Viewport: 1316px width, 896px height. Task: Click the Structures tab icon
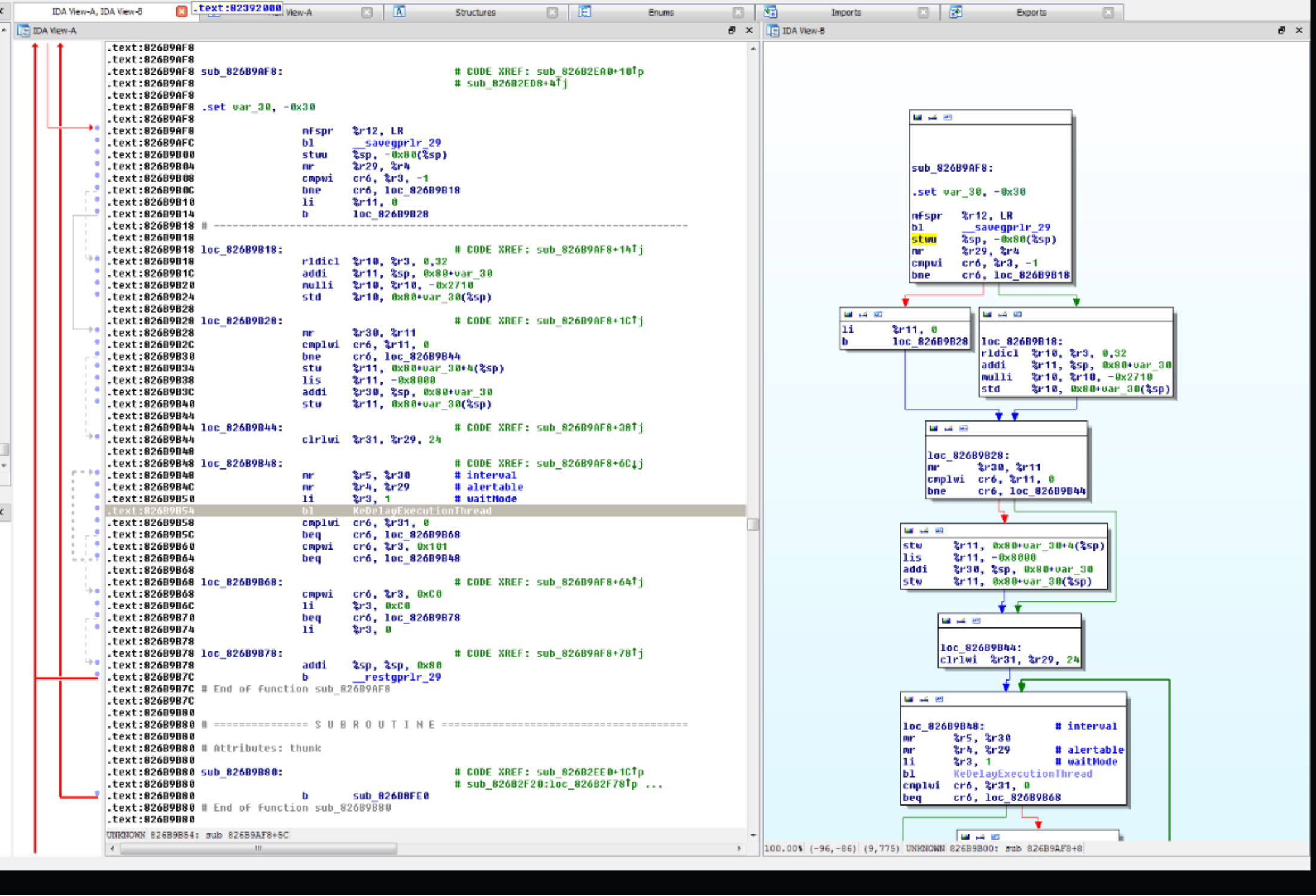click(400, 12)
